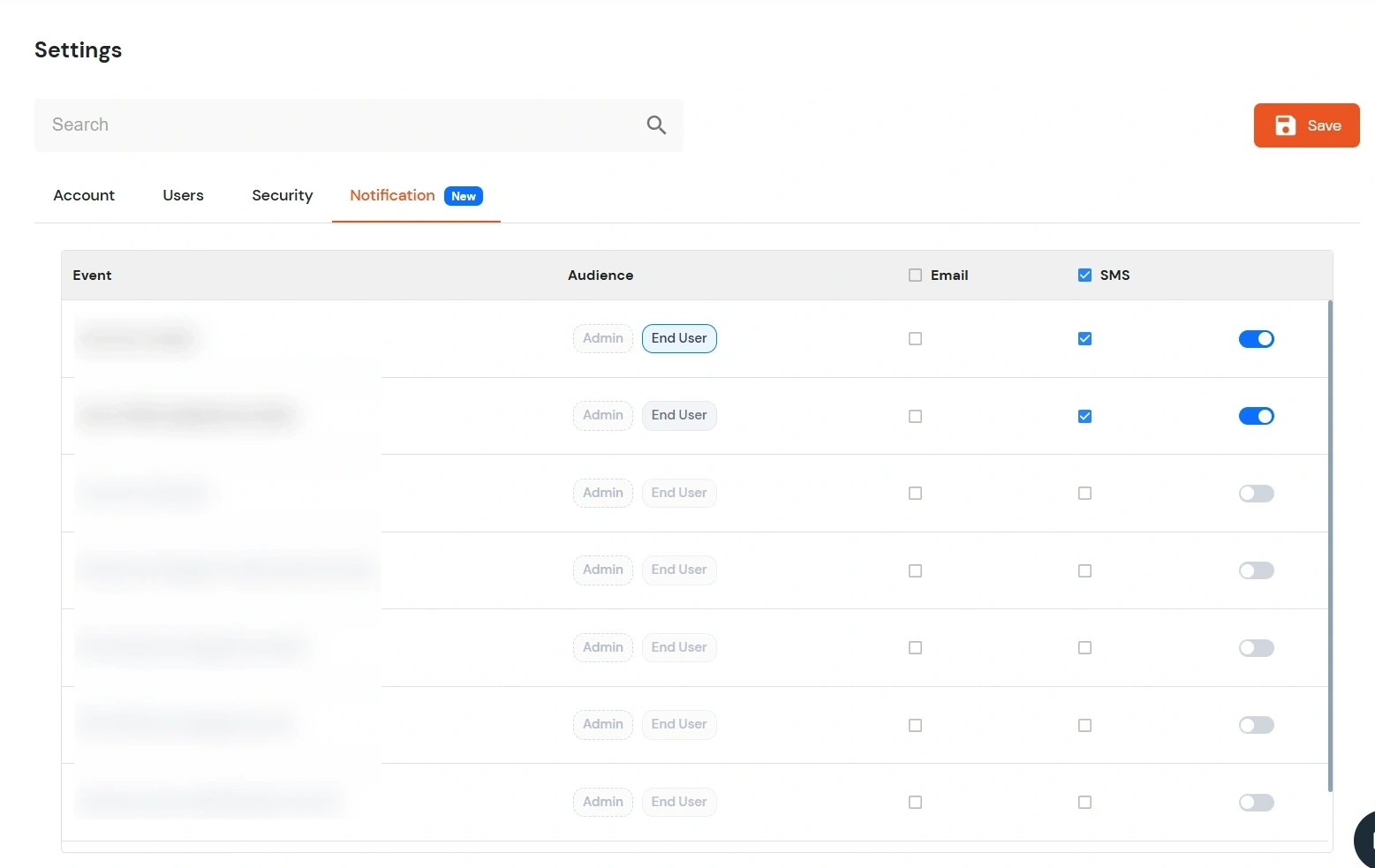This screenshot has height=868, width=1375.
Task: Enable the third event row toggle
Action: click(x=1256, y=494)
